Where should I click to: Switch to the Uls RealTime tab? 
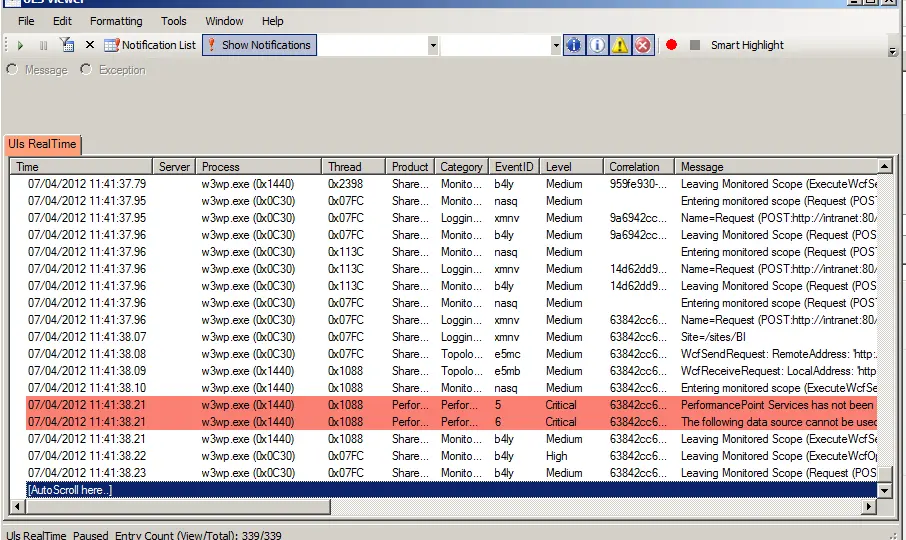click(42, 144)
